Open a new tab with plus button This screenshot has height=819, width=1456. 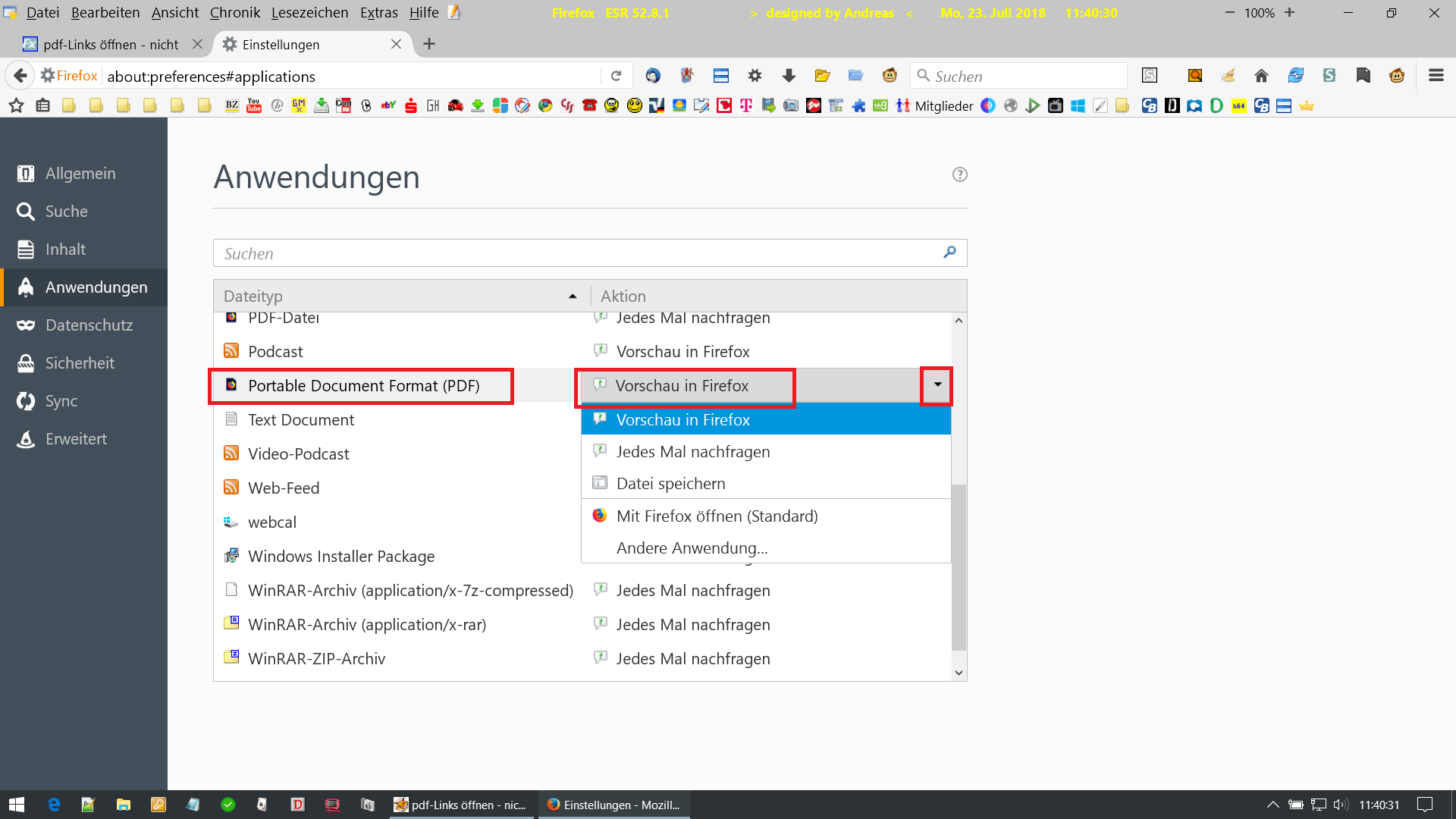429,44
